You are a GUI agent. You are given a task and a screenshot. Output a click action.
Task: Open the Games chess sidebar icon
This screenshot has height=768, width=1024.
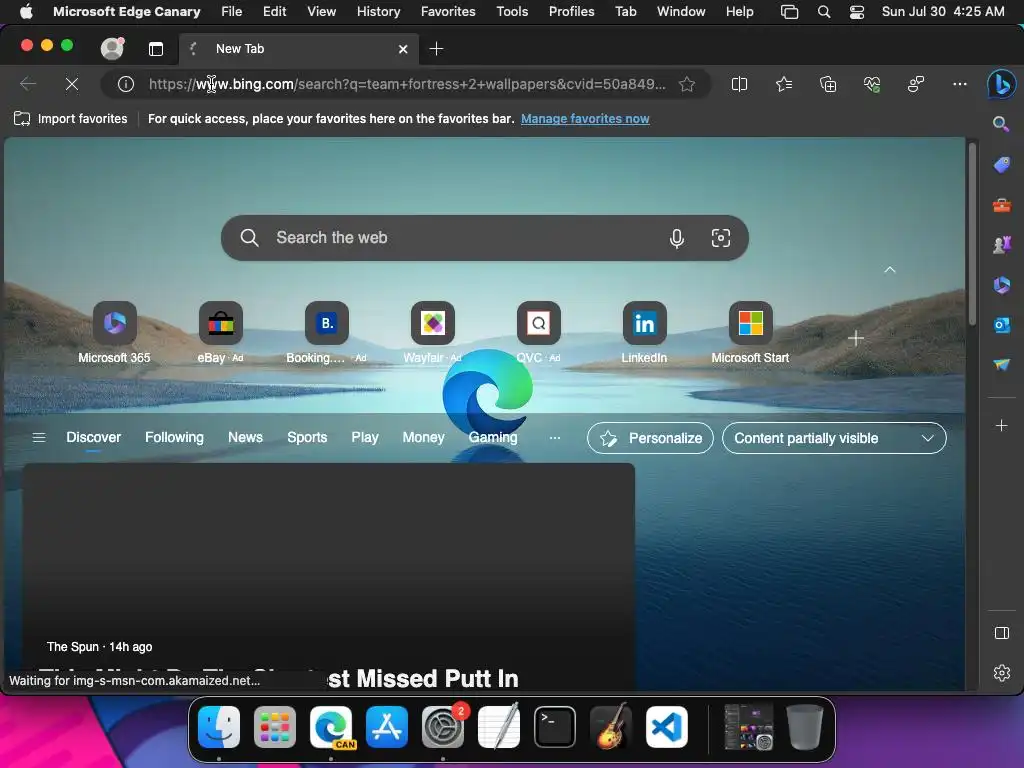(x=1001, y=245)
